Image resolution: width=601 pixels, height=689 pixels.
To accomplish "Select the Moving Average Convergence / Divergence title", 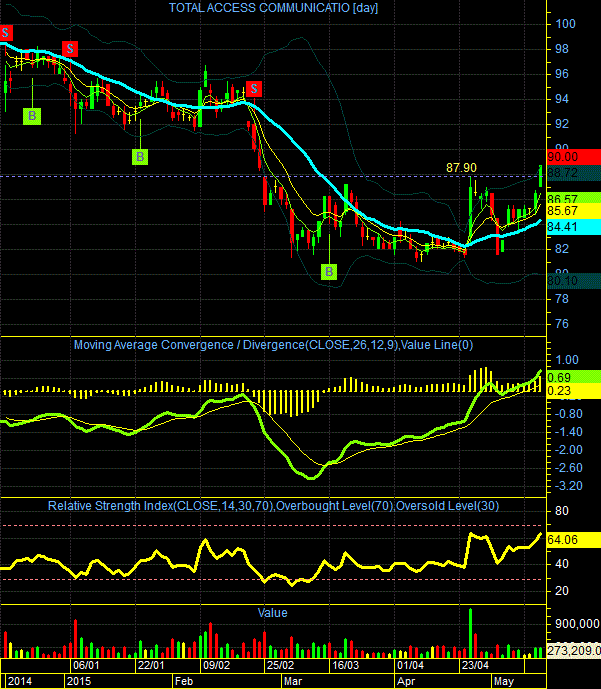I will coord(273,345).
